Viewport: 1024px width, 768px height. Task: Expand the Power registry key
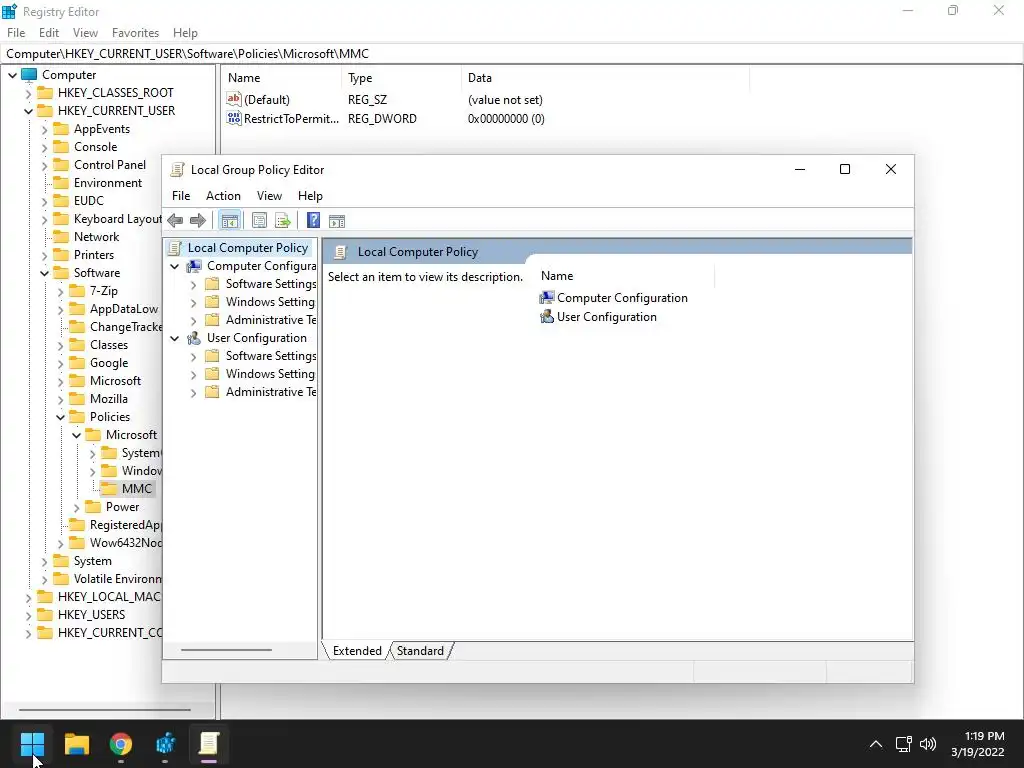pos(76,507)
